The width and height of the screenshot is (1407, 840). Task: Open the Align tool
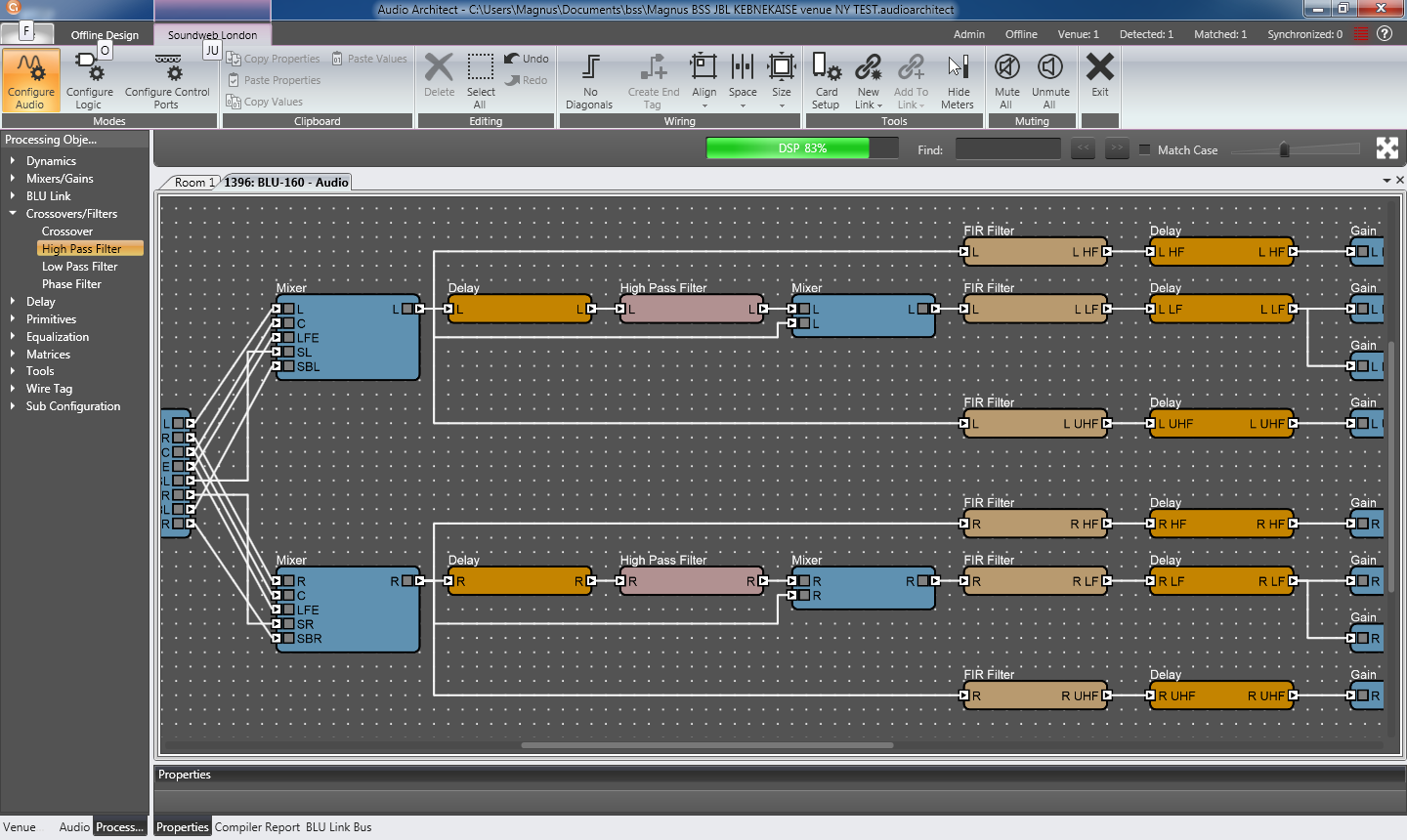[703, 80]
